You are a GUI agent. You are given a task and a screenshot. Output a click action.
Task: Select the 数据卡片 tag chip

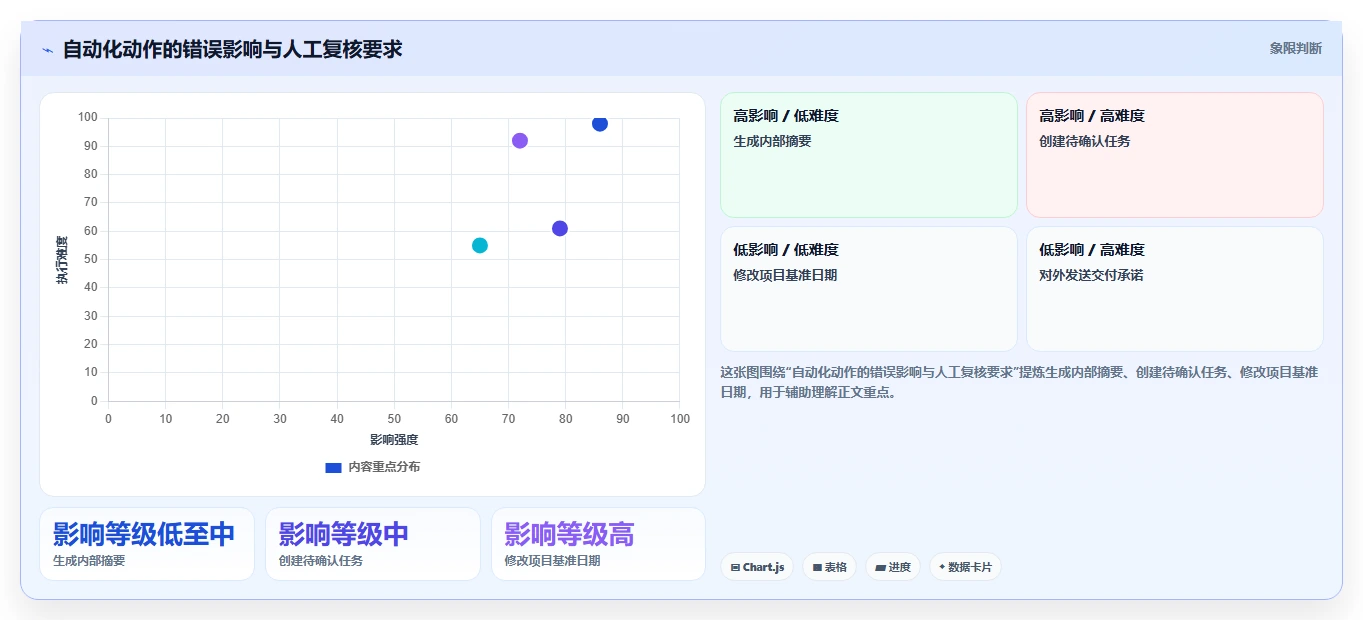pos(965,567)
